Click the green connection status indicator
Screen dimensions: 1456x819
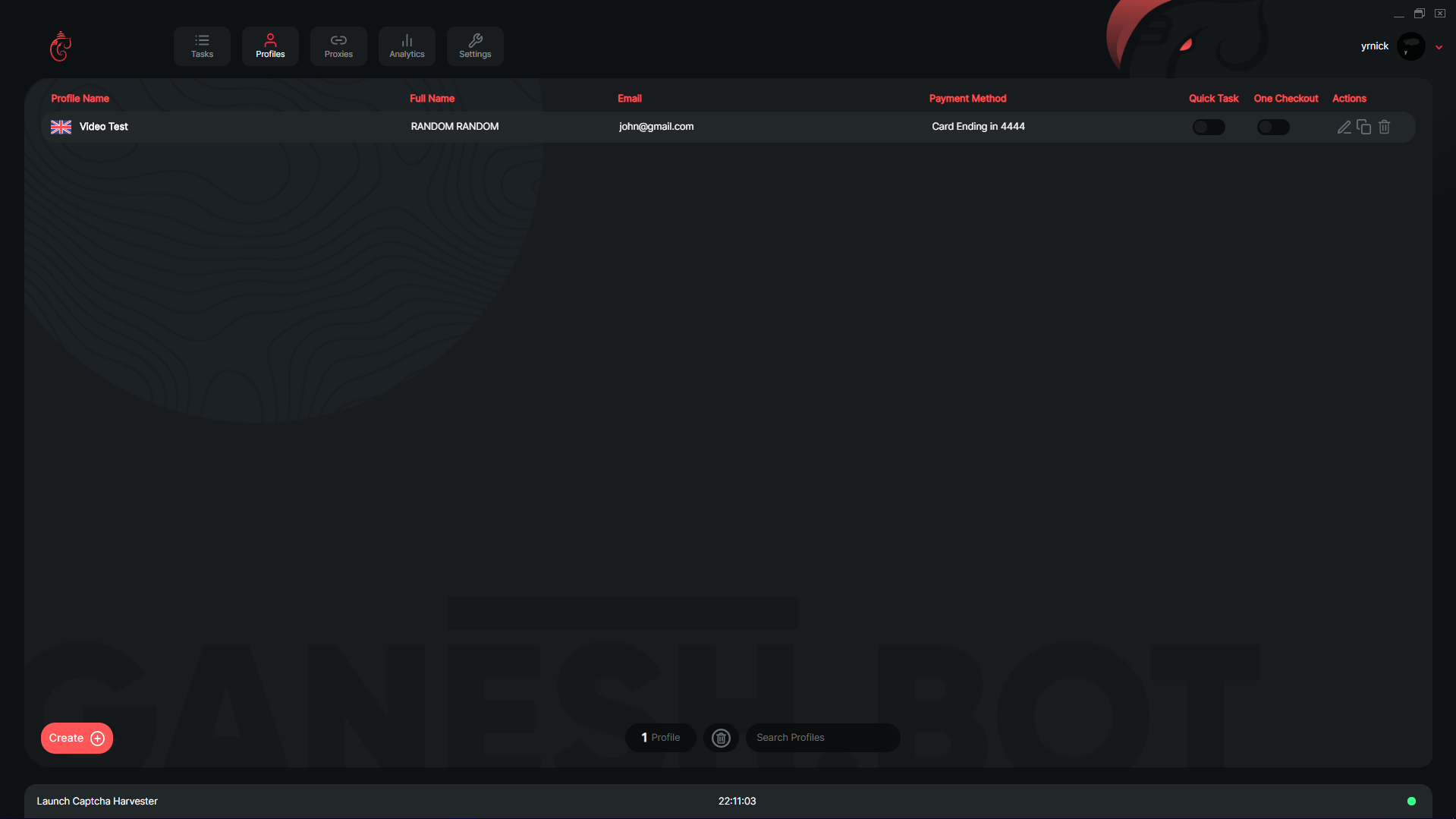tap(1411, 801)
